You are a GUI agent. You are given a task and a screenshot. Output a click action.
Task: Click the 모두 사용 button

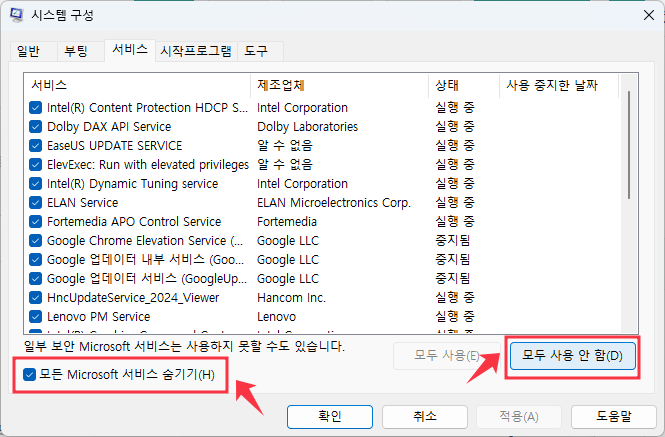[x=447, y=356]
